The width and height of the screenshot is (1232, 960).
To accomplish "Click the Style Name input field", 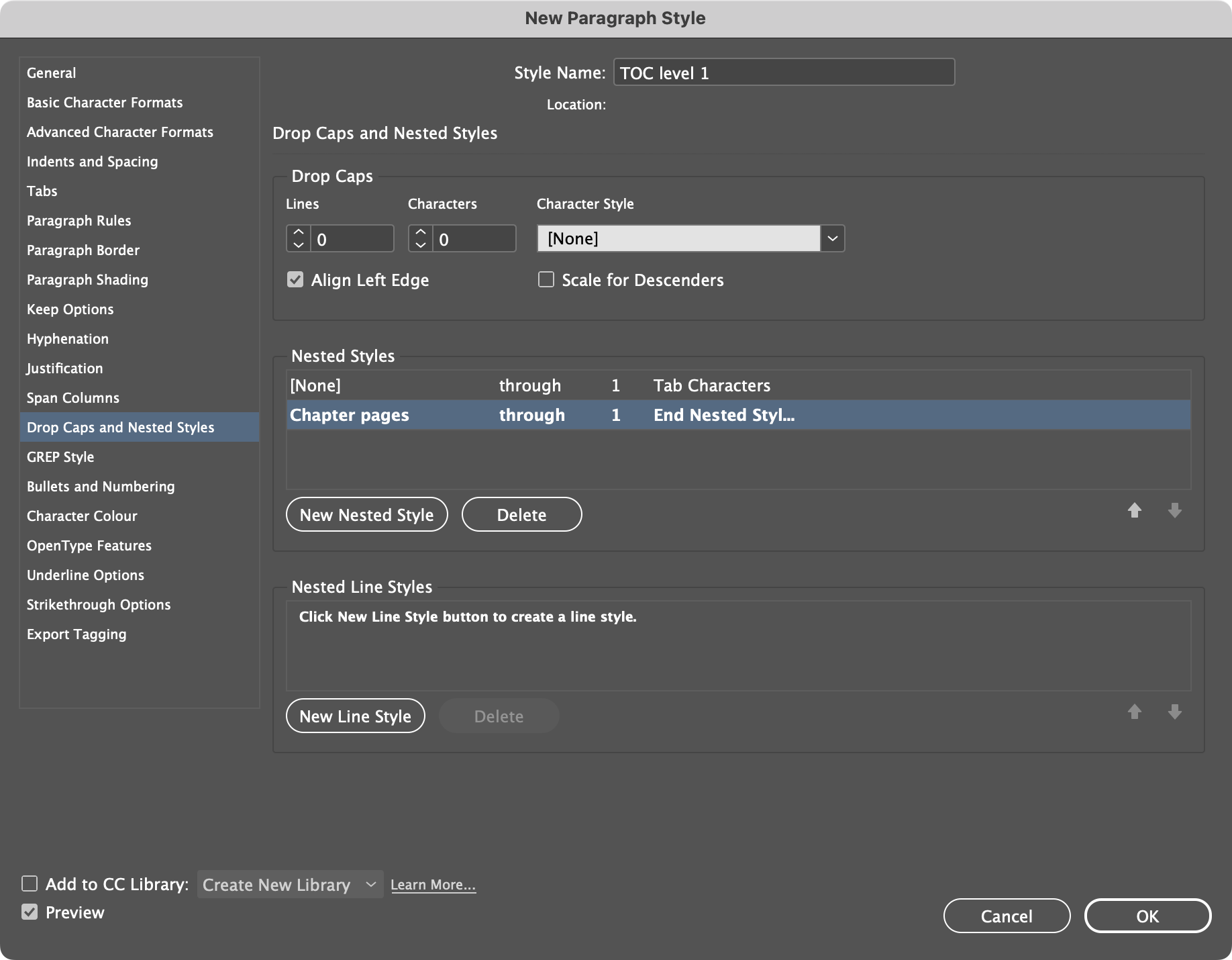I will (783, 72).
